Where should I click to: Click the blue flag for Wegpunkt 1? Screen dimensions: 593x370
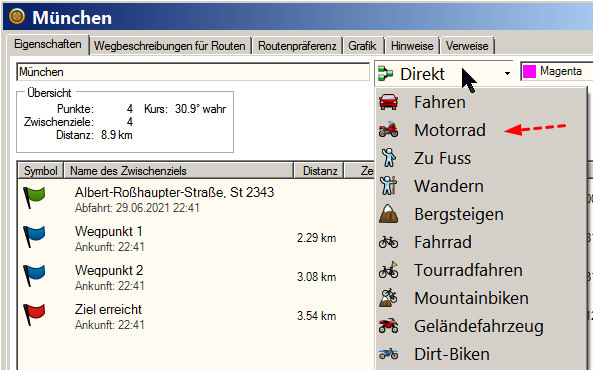point(34,236)
